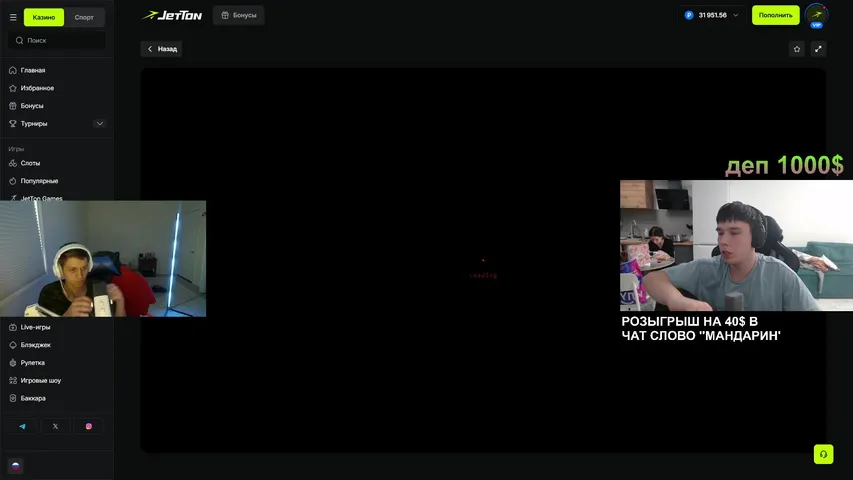The height and width of the screenshot is (480, 853).
Task: Open the Telegram social link
Action: point(23,426)
